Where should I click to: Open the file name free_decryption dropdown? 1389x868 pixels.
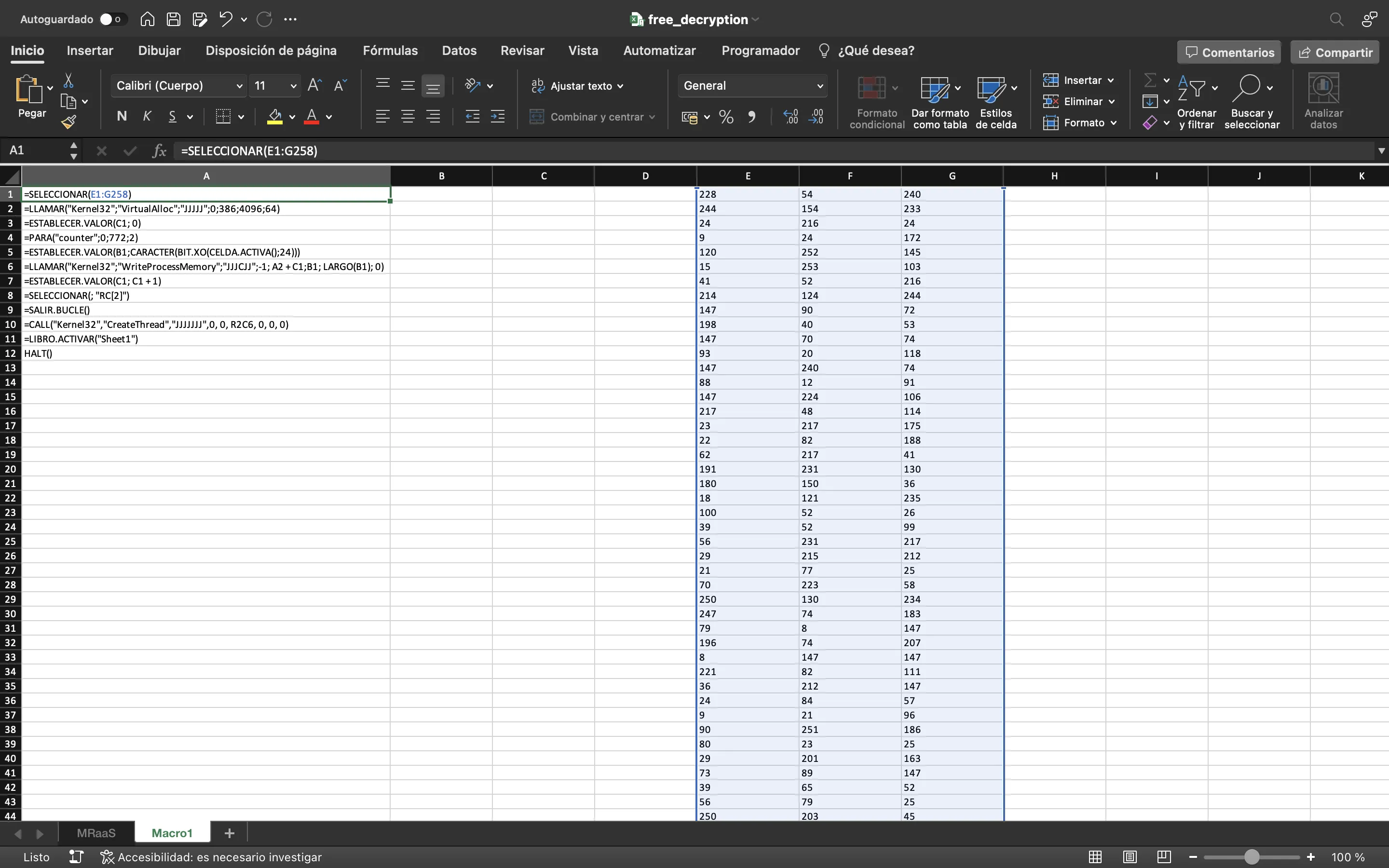click(x=755, y=19)
